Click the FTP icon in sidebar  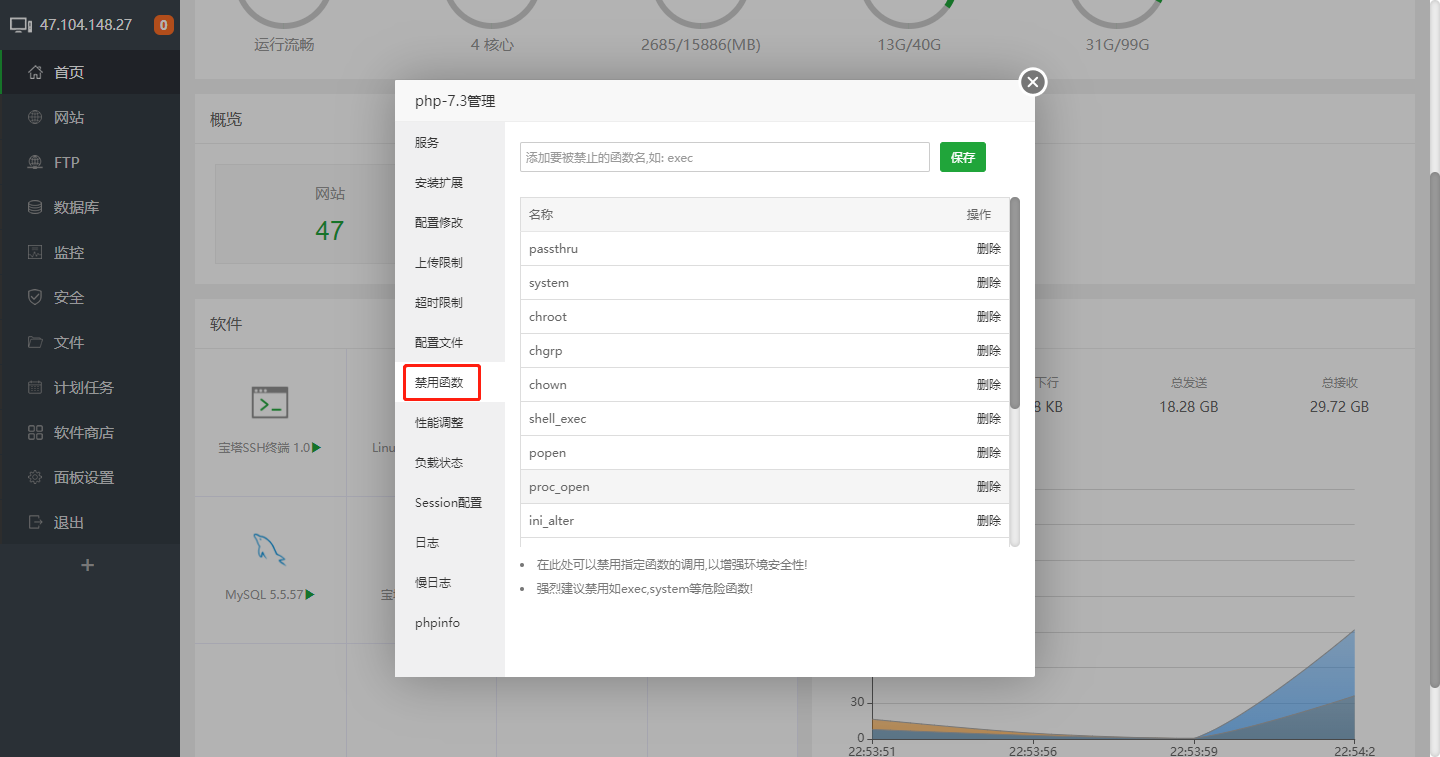click(35, 162)
